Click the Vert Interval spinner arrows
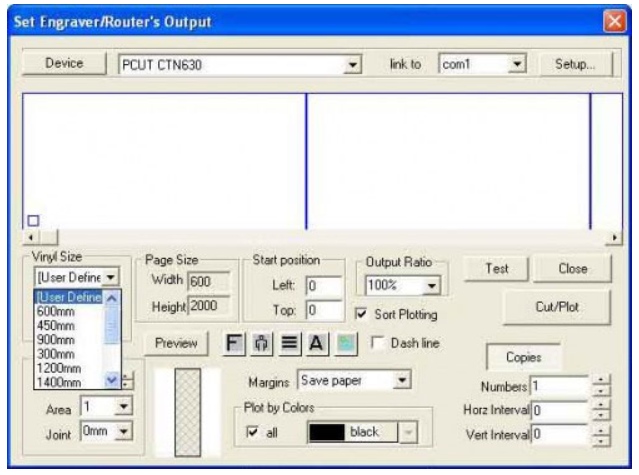 click(x=600, y=433)
